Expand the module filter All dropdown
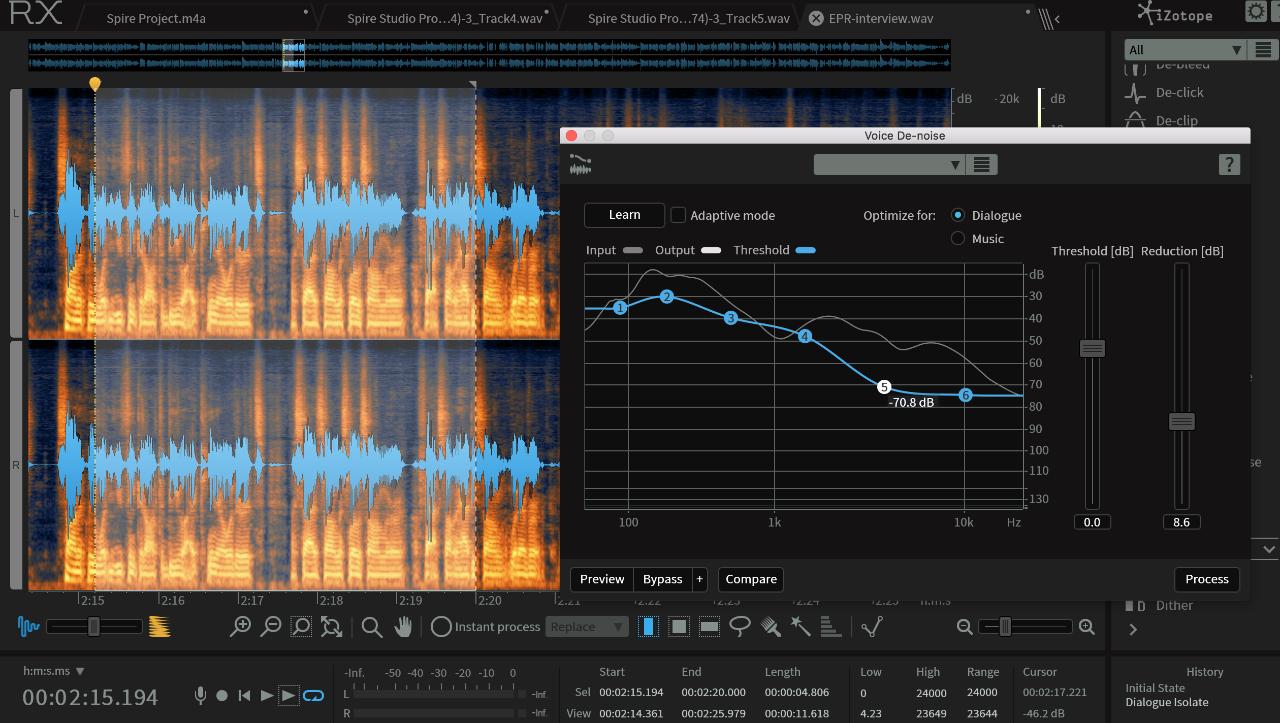The height and width of the screenshot is (723, 1280). pyautogui.click(x=1185, y=50)
